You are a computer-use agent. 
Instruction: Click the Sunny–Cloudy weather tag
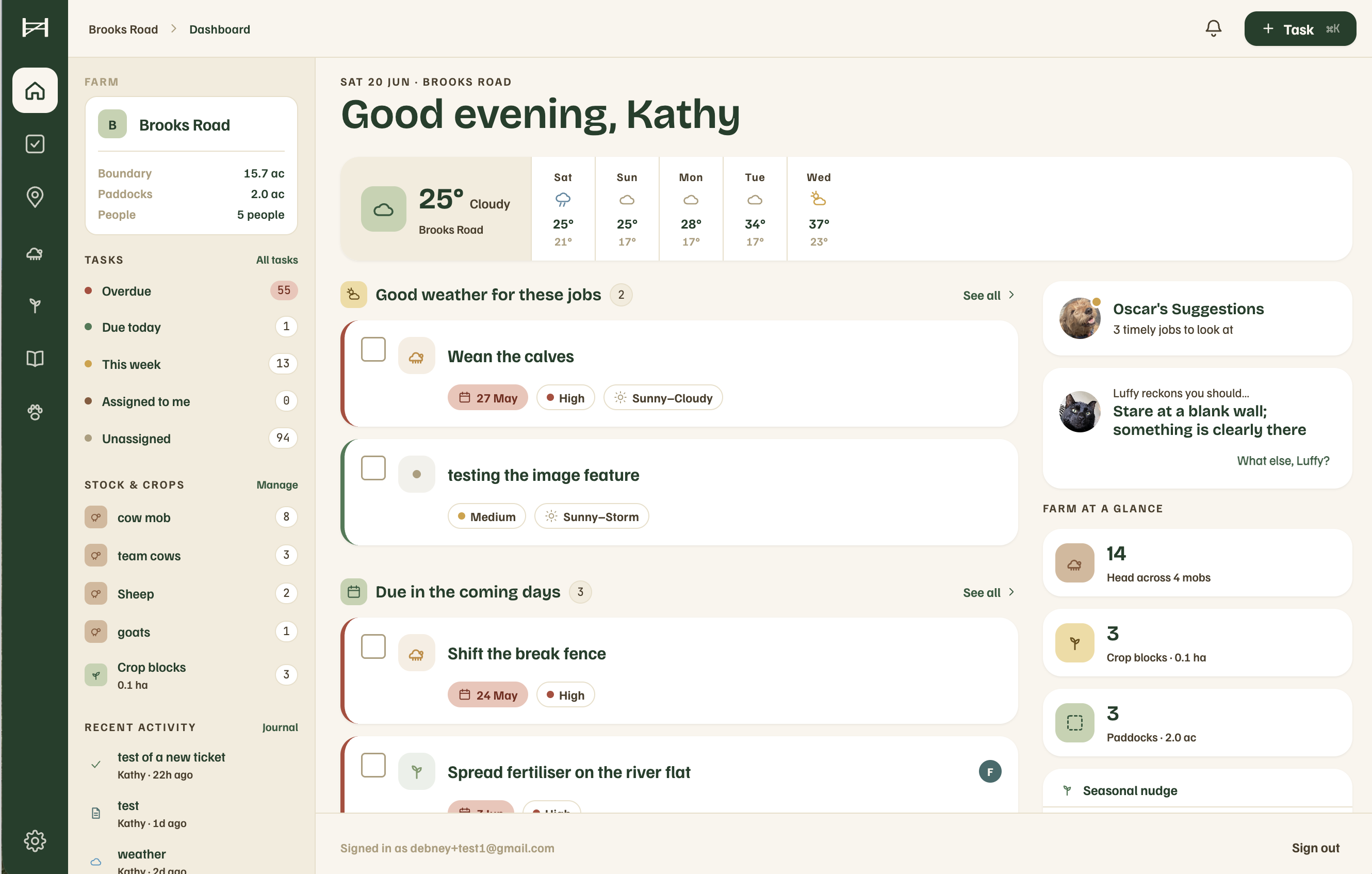(x=663, y=398)
